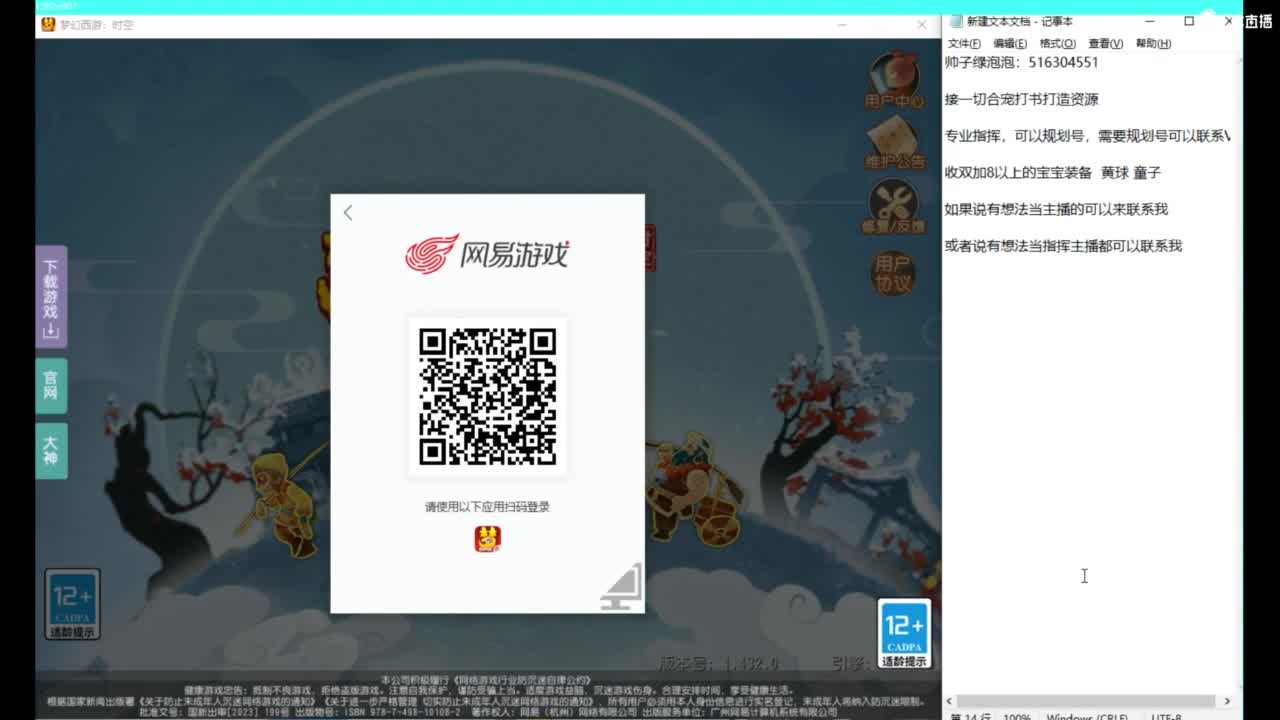The height and width of the screenshot is (720, 1280).
Task: Maximize the Notepad window
Action: [1189, 21]
